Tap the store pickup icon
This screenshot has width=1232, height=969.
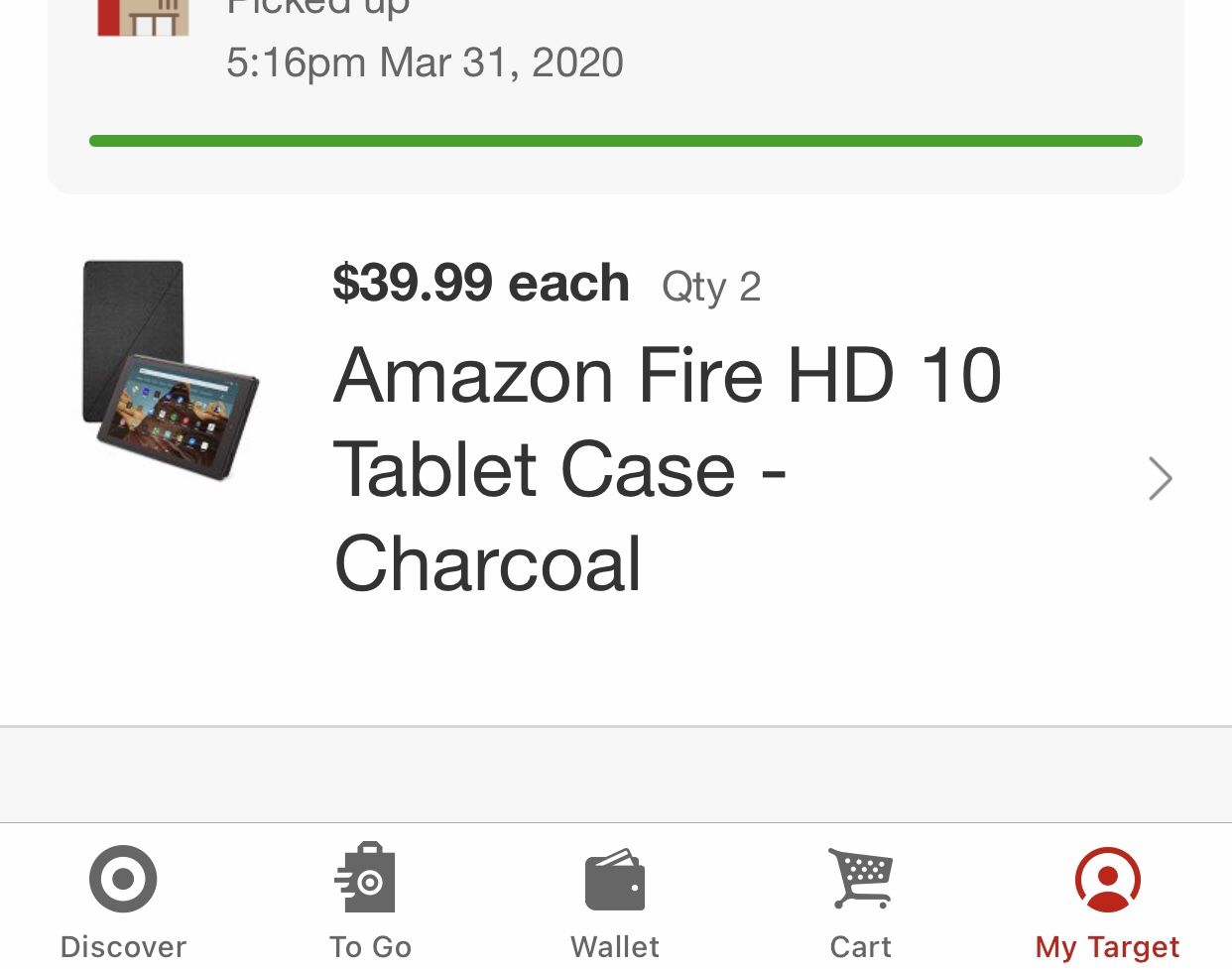[143, 17]
